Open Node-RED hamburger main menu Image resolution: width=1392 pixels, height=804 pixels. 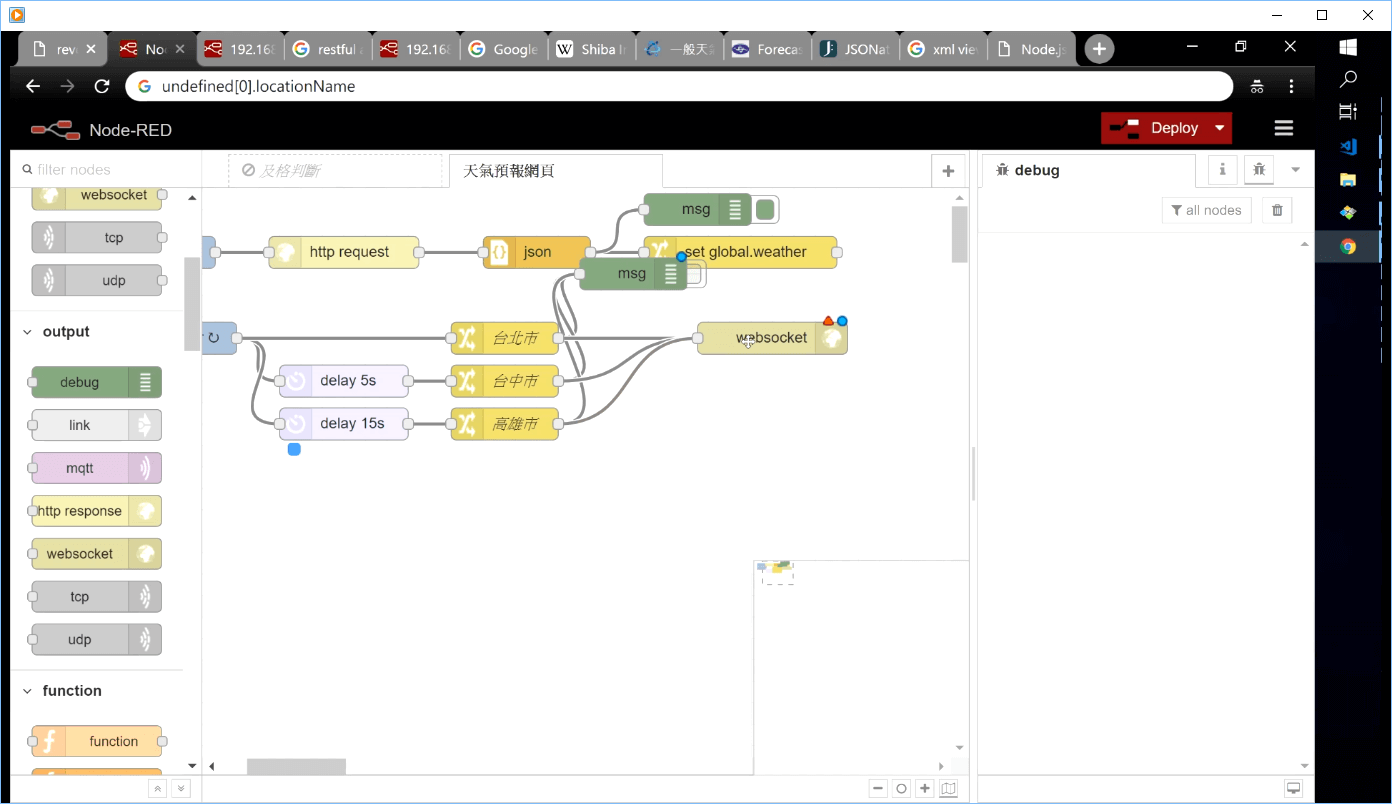pyautogui.click(x=1284, y=128)
